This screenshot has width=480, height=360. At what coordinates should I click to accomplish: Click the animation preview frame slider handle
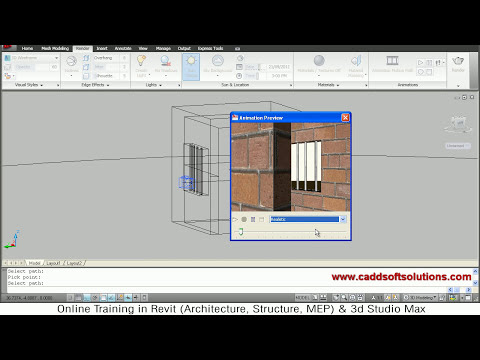click(x=241, y=232)
